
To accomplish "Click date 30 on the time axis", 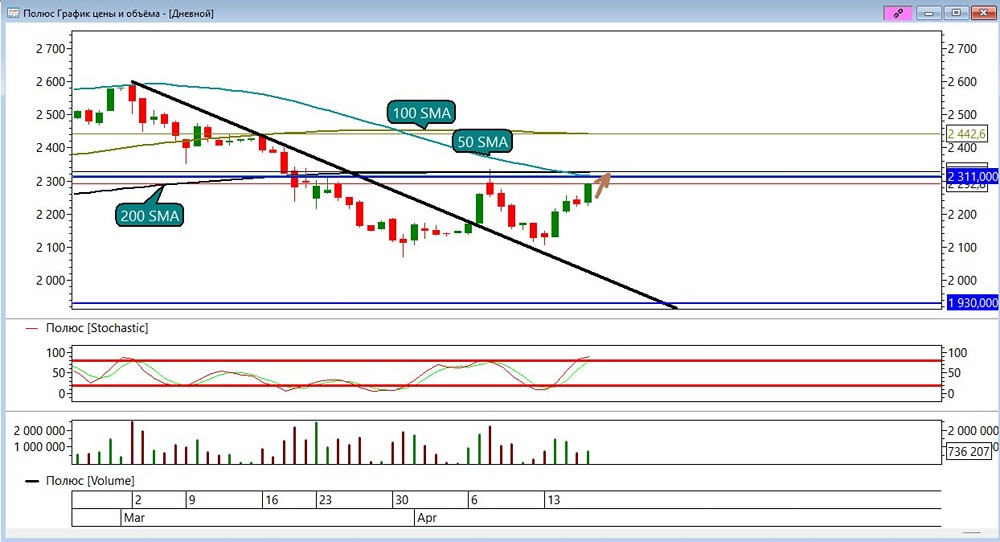I will pos(402,500).
